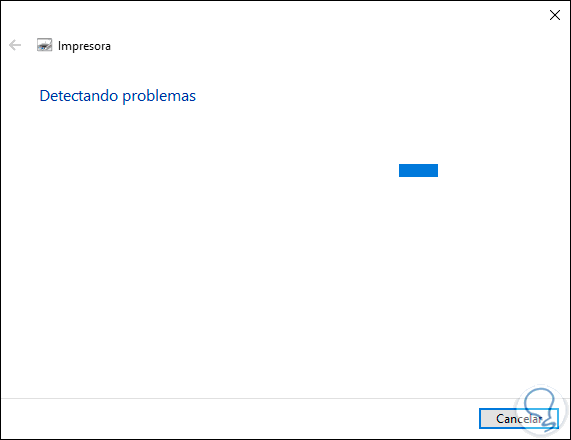Click the Detectando problemas heading
The height and width of the screenshot is (440, 571).
(118, 96)
